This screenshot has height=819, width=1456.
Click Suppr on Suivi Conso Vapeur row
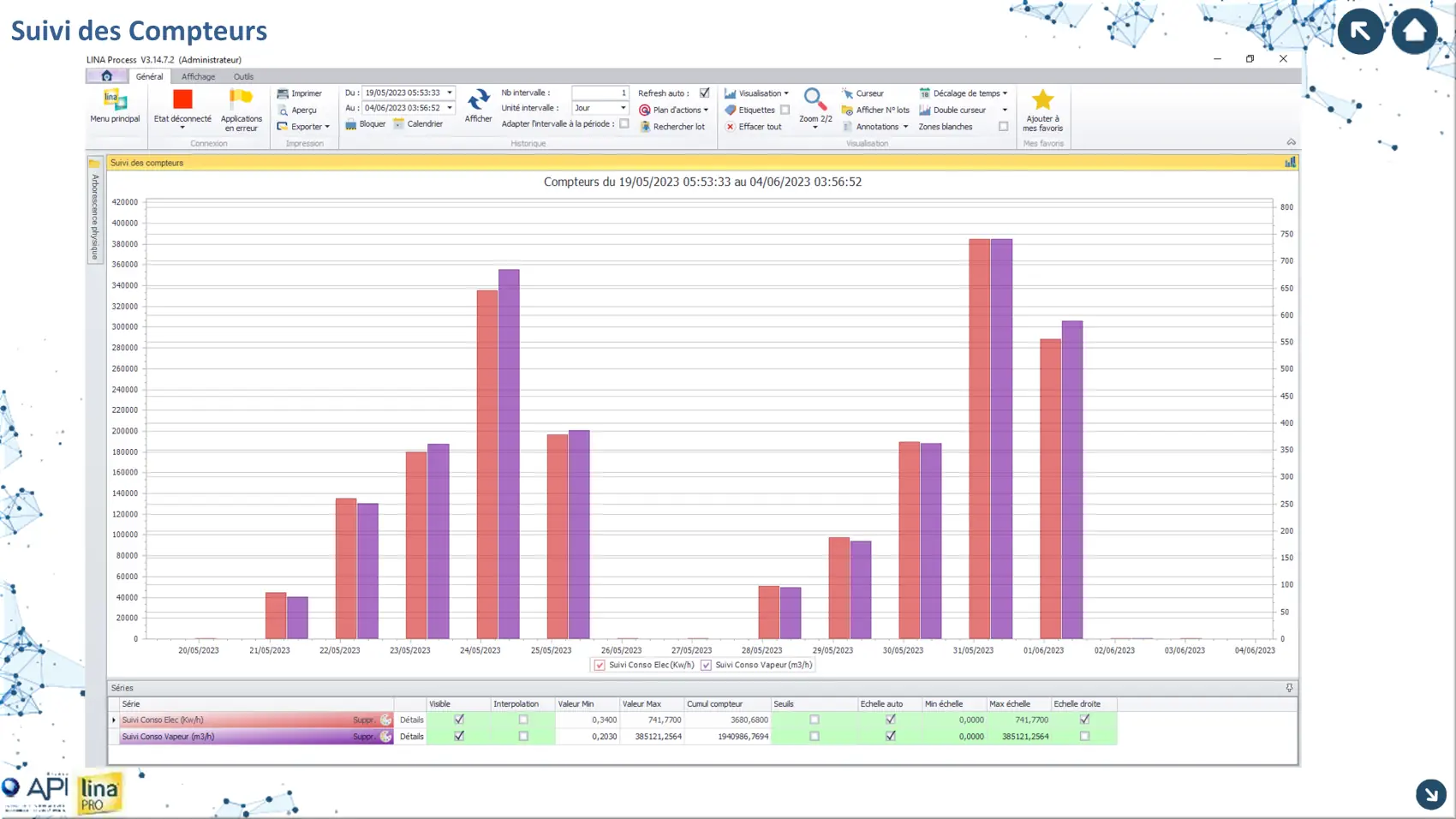click(363, 737)
